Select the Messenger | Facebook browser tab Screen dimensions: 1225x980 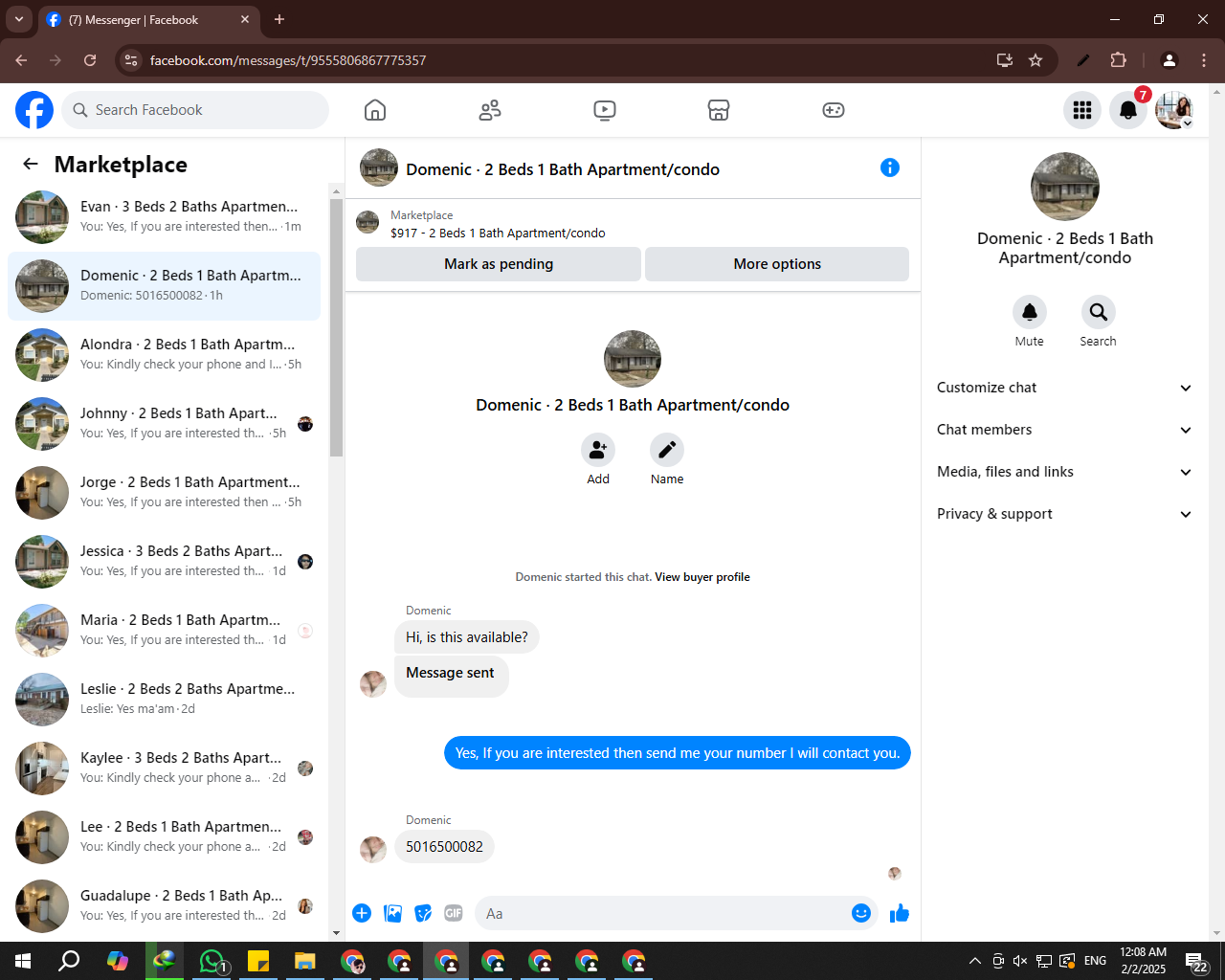tap(148, 19)
